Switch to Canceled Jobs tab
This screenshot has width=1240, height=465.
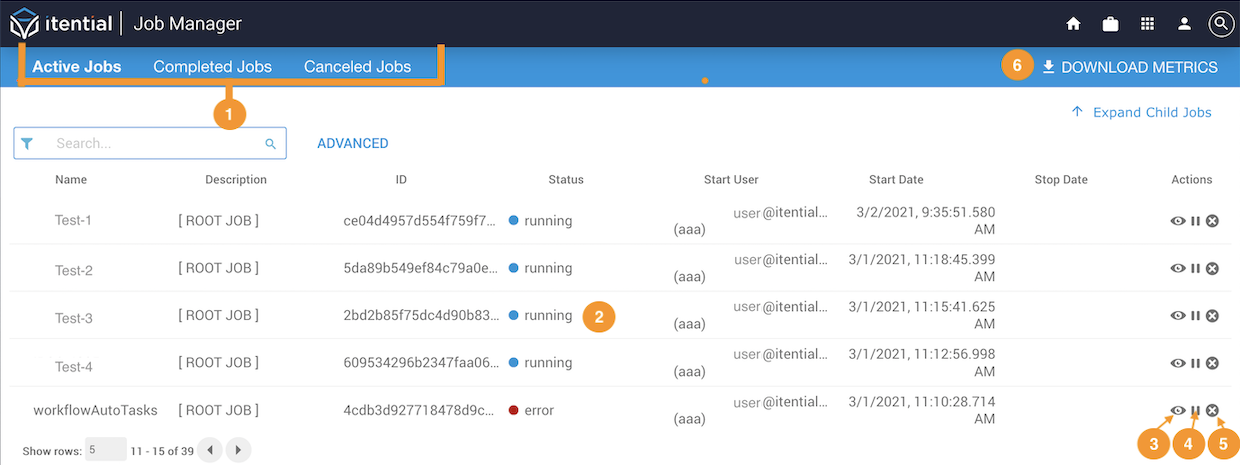357,67
